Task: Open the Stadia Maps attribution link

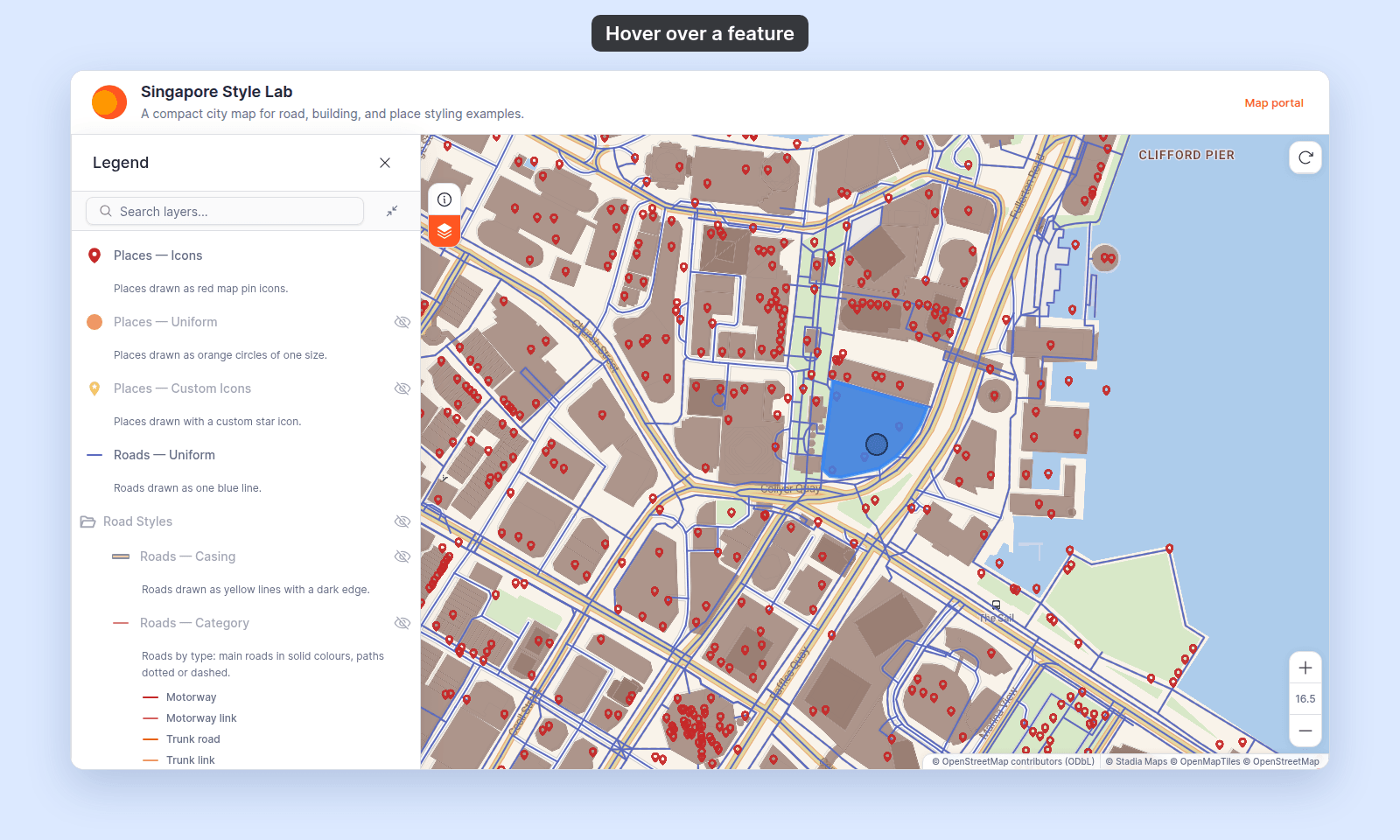Action: click(x=1137, y=761)
